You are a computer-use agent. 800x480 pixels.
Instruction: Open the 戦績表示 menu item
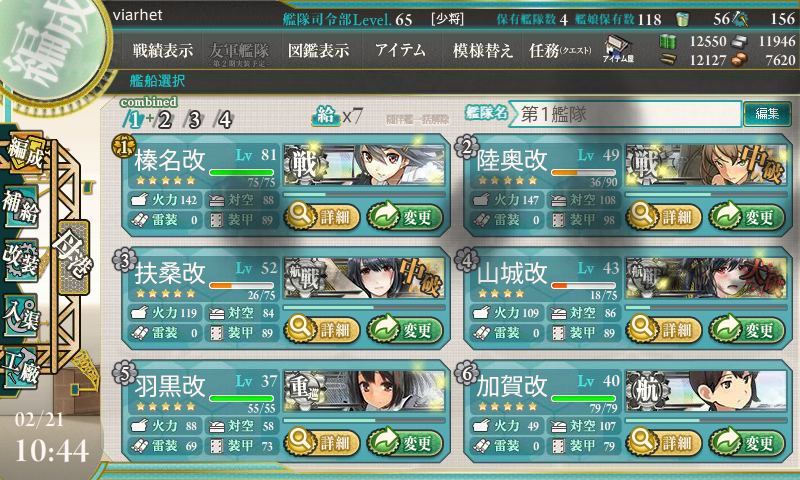click(163, 50)
